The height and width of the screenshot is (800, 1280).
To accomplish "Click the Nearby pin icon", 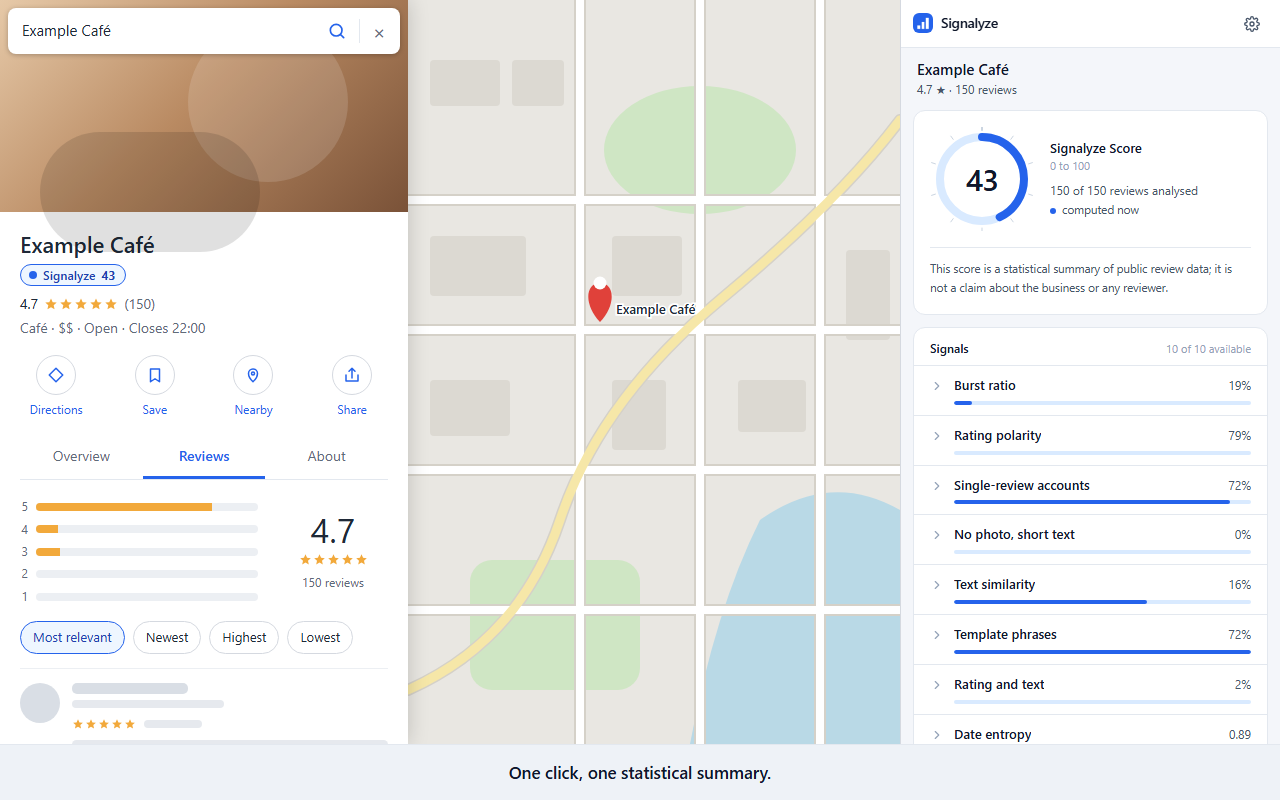I will 253,375.
